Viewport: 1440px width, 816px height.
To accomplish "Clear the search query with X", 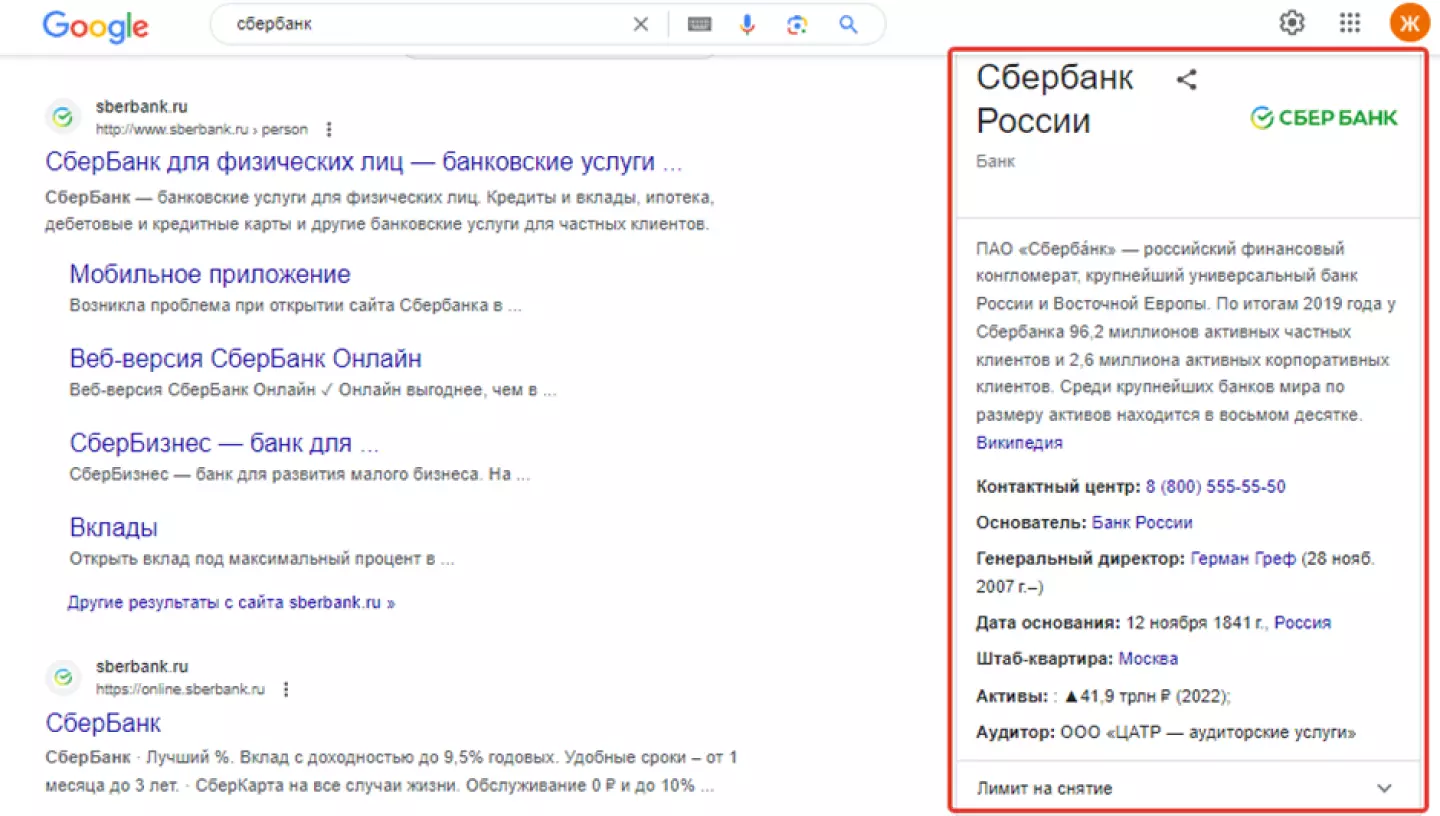I will click(x=641, y=25).
